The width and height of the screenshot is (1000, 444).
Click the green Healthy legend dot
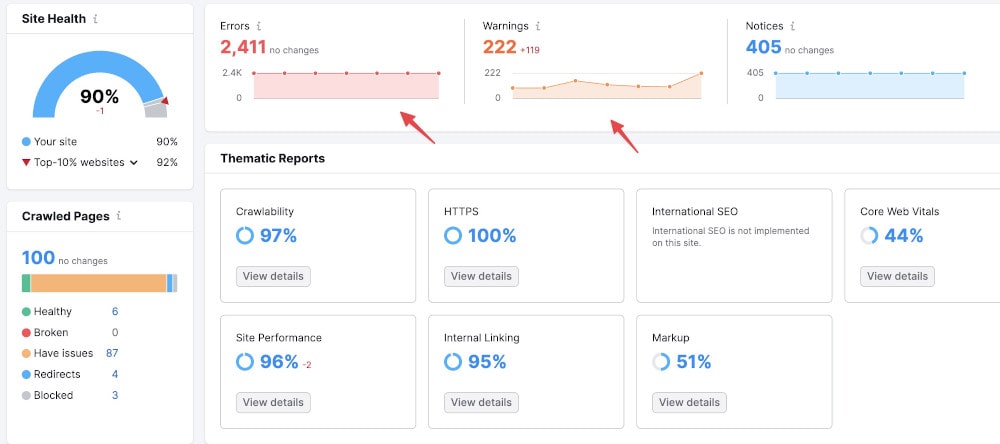26,312
